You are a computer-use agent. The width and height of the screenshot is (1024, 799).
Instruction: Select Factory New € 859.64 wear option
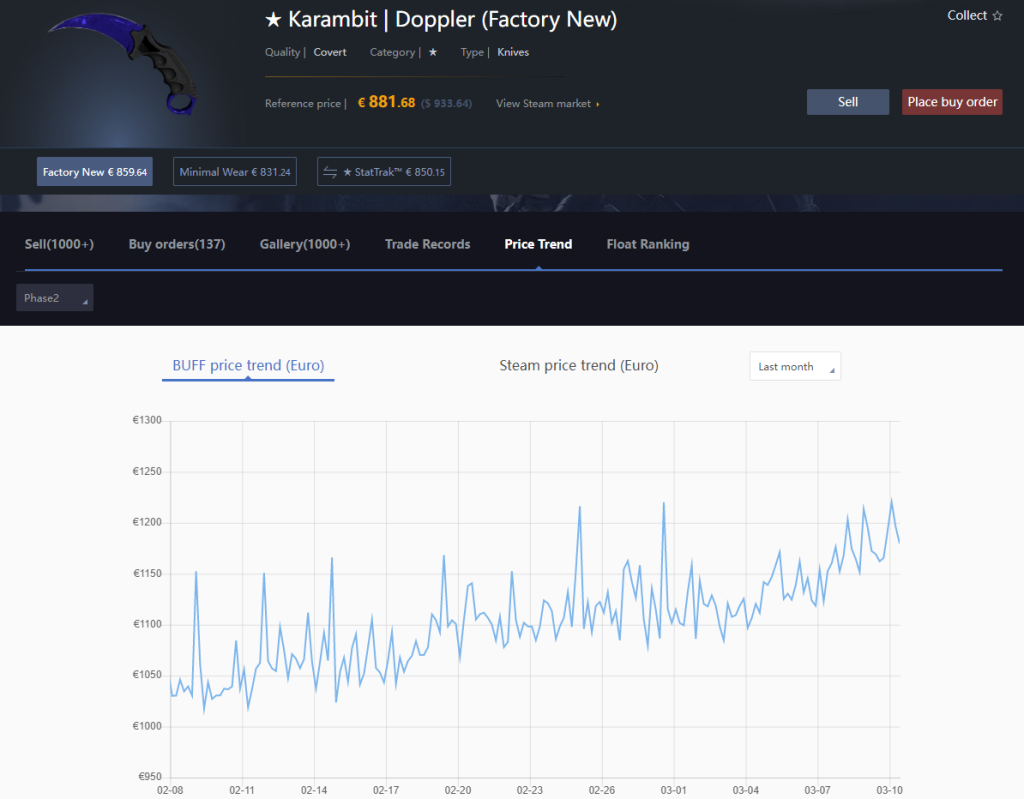coord(95,172)
